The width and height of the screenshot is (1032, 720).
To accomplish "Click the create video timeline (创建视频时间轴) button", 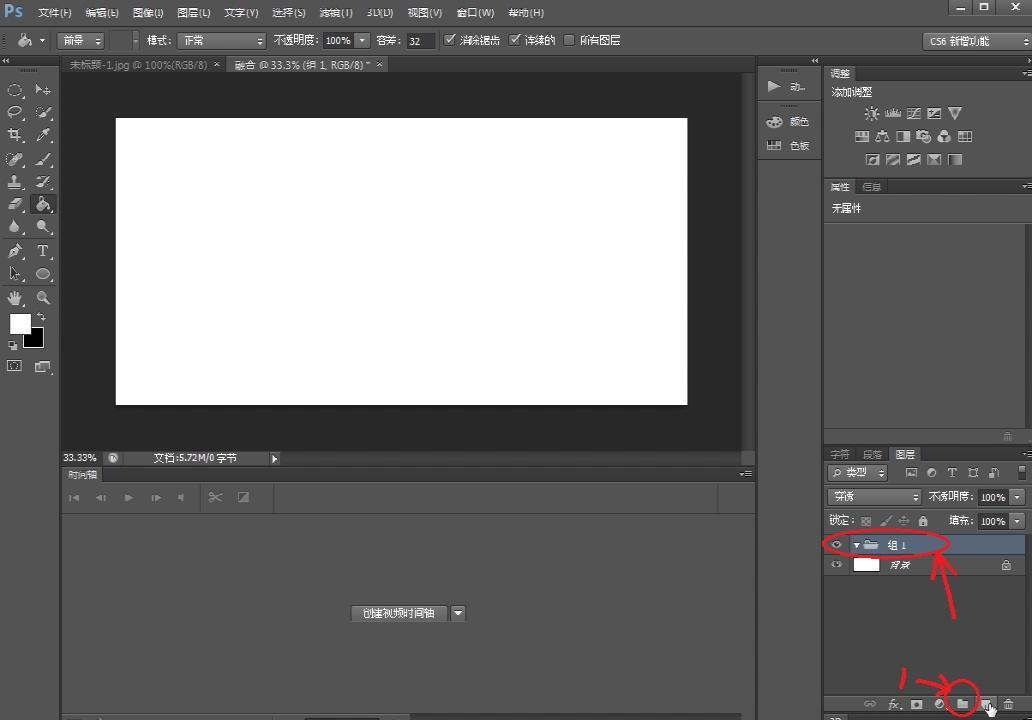I will click(x=399, y=613).
